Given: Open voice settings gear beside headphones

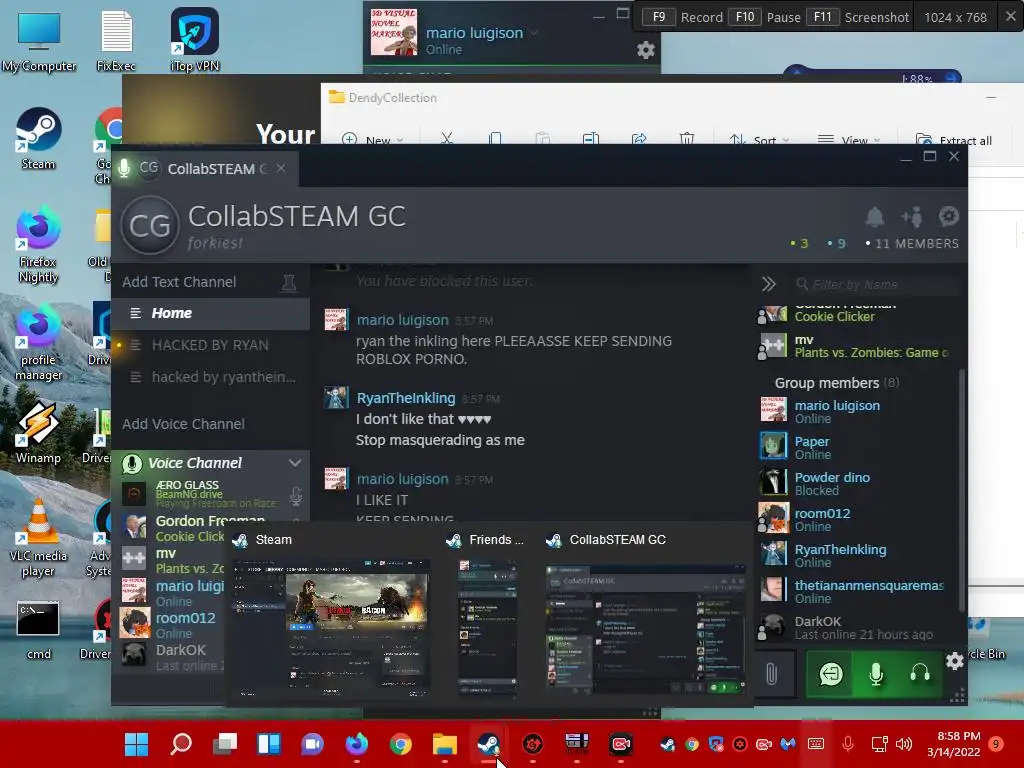Looking at the screenshot, I should coord(954,662).
